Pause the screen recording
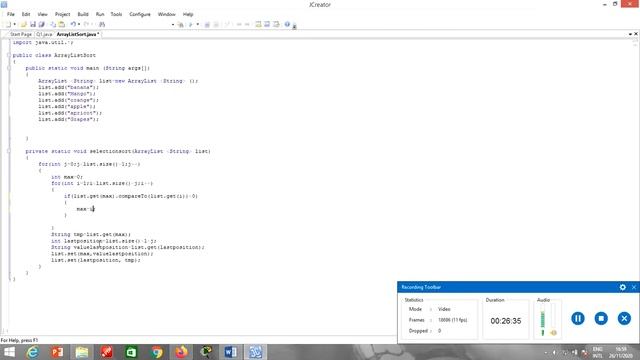The image size is (640, 360). [x=578, y=318]
